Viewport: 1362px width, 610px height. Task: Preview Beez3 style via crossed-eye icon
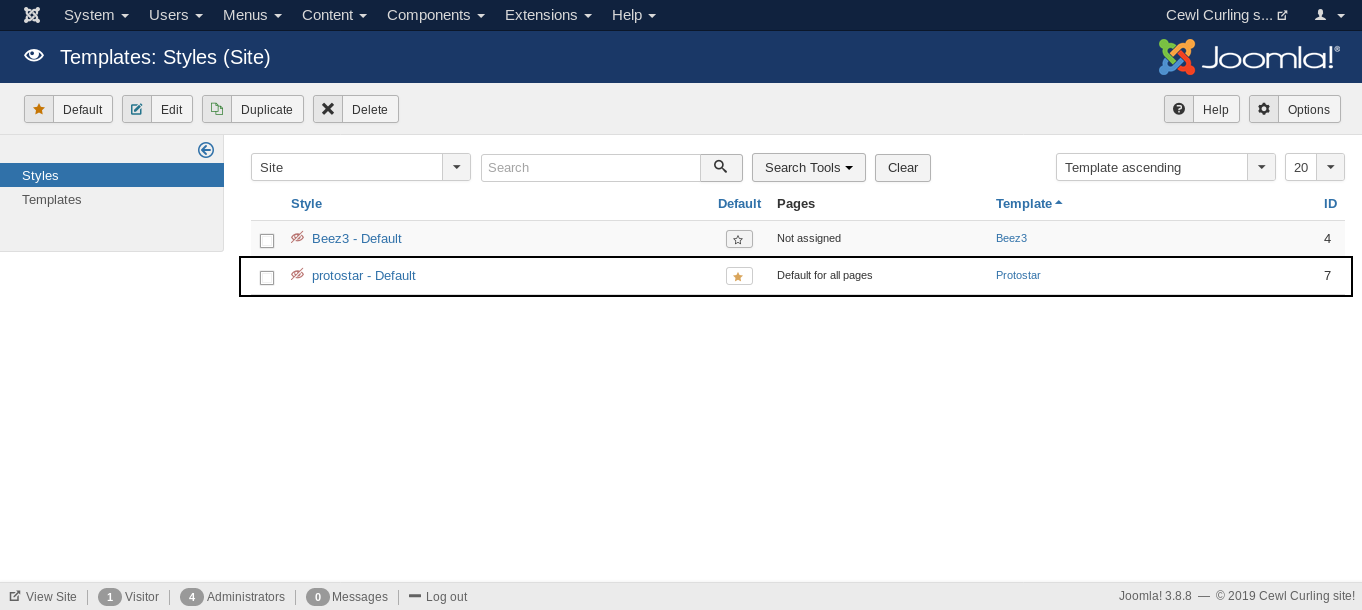click(x=297, y=238)
